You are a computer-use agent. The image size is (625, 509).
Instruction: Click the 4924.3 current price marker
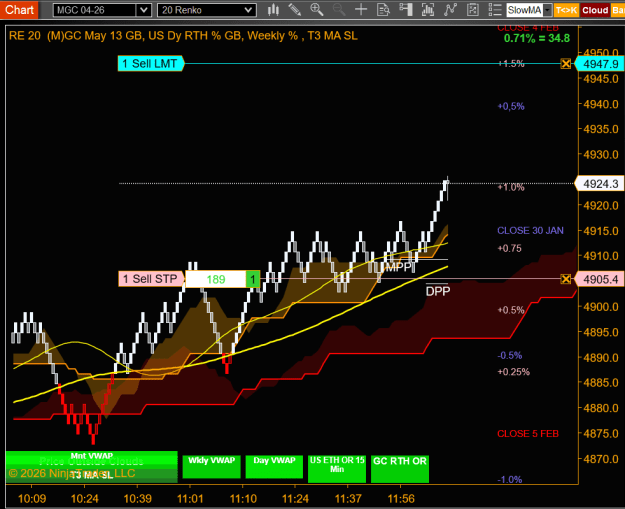(x=599, y=184)
